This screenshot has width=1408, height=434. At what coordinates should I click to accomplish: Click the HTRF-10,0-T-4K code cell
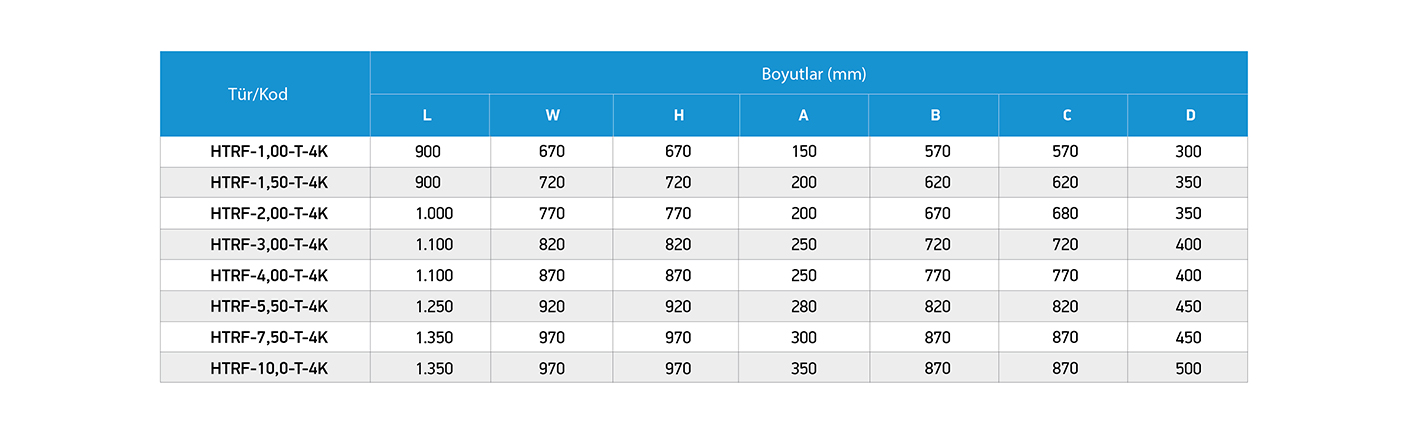[265, 368]
